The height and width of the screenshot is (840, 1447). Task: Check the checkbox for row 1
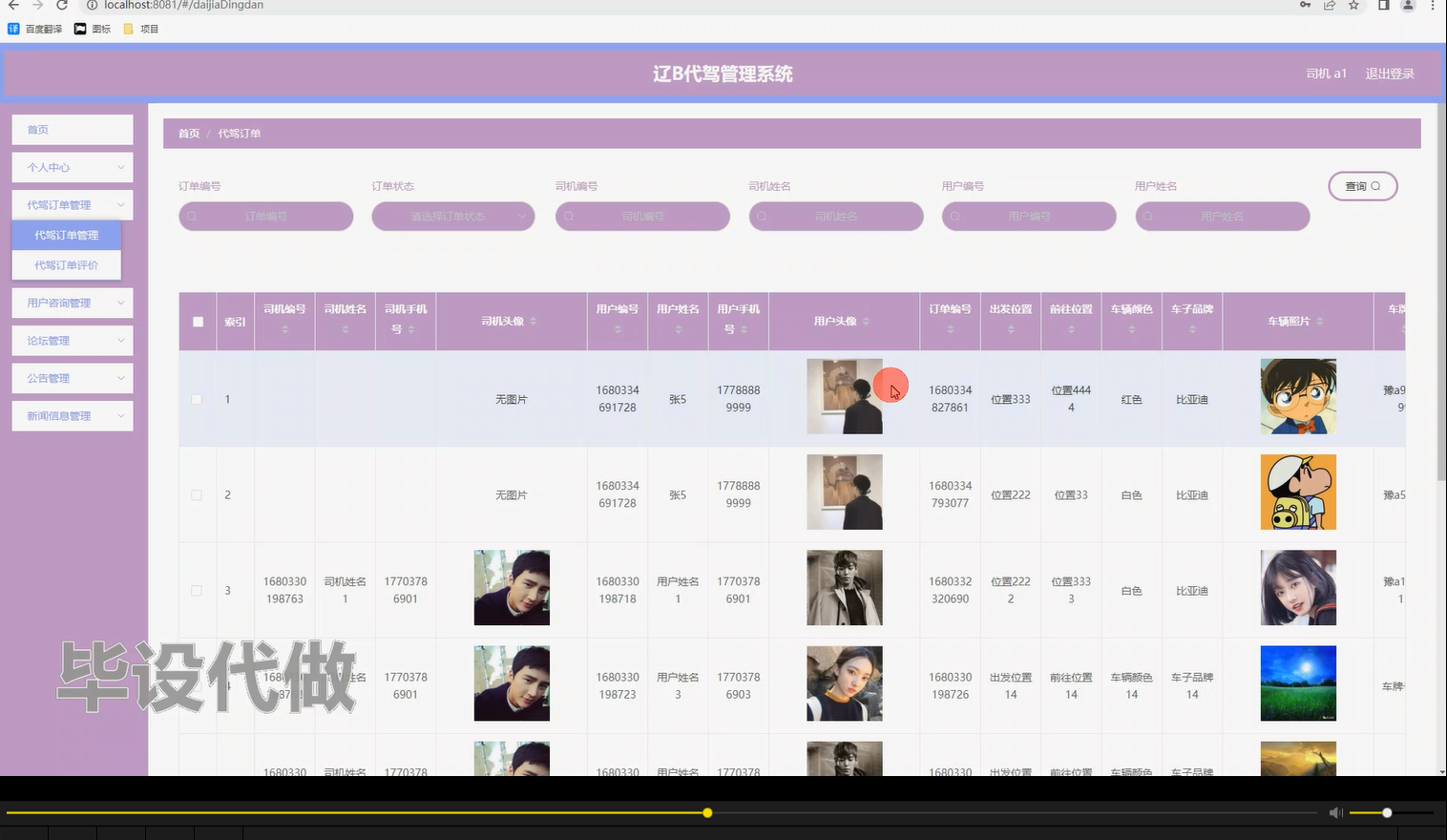(x=197, y=399)
